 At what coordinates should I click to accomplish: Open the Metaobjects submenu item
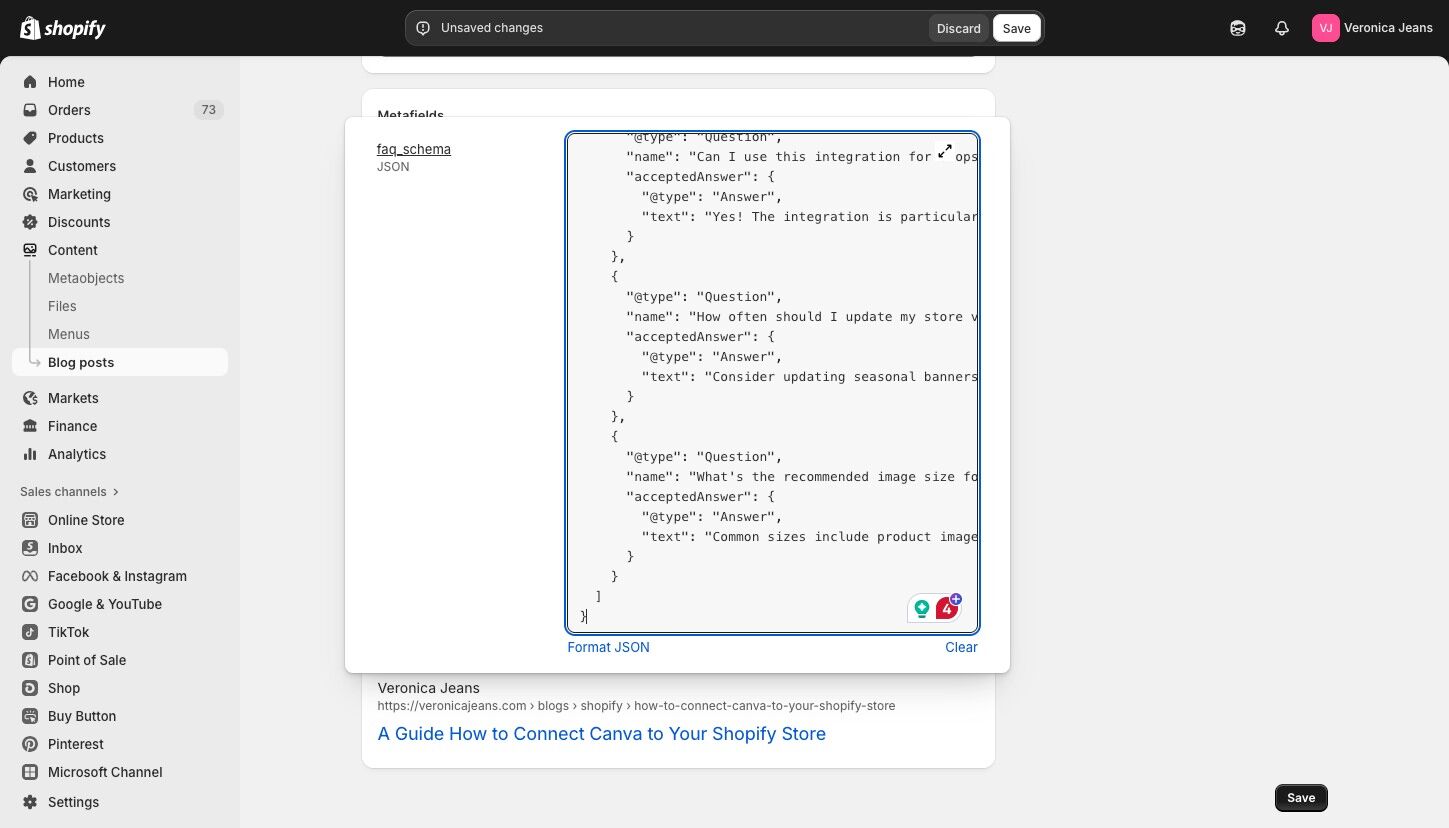(x=86, y=278)
